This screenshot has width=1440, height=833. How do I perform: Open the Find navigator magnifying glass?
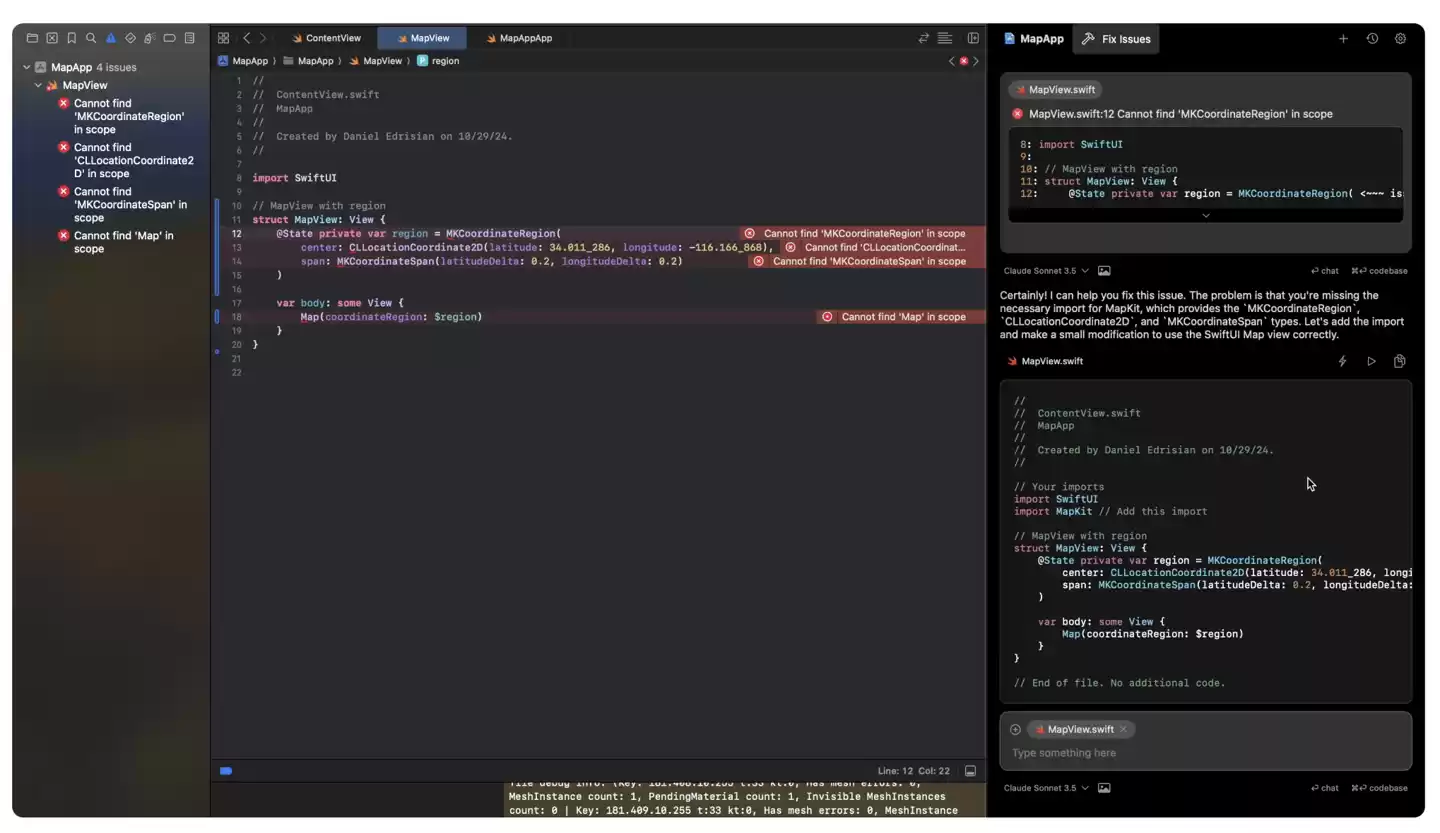[91, 37]
